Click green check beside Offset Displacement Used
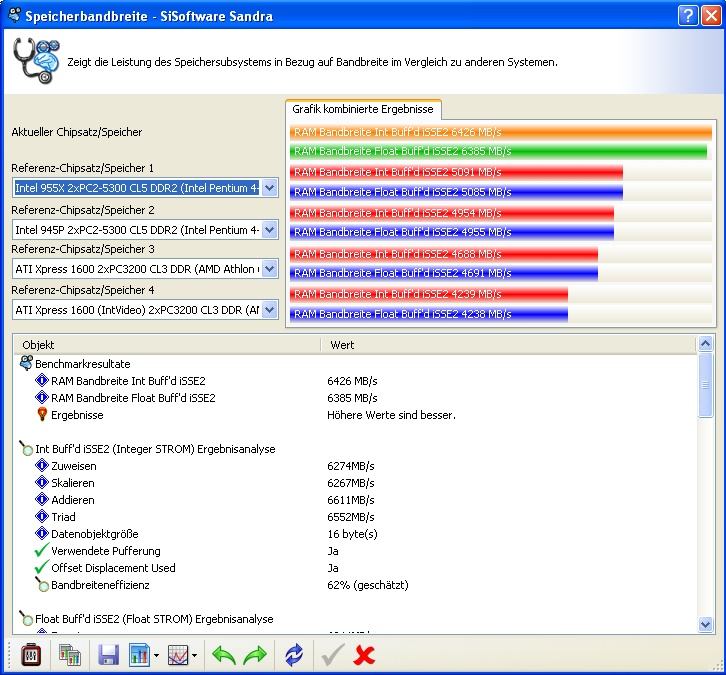 click(x=42, y=567)
